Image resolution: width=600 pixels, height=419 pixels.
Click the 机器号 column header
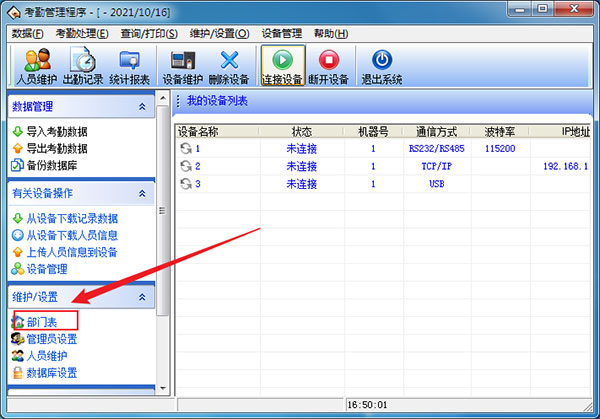(373, 132)
